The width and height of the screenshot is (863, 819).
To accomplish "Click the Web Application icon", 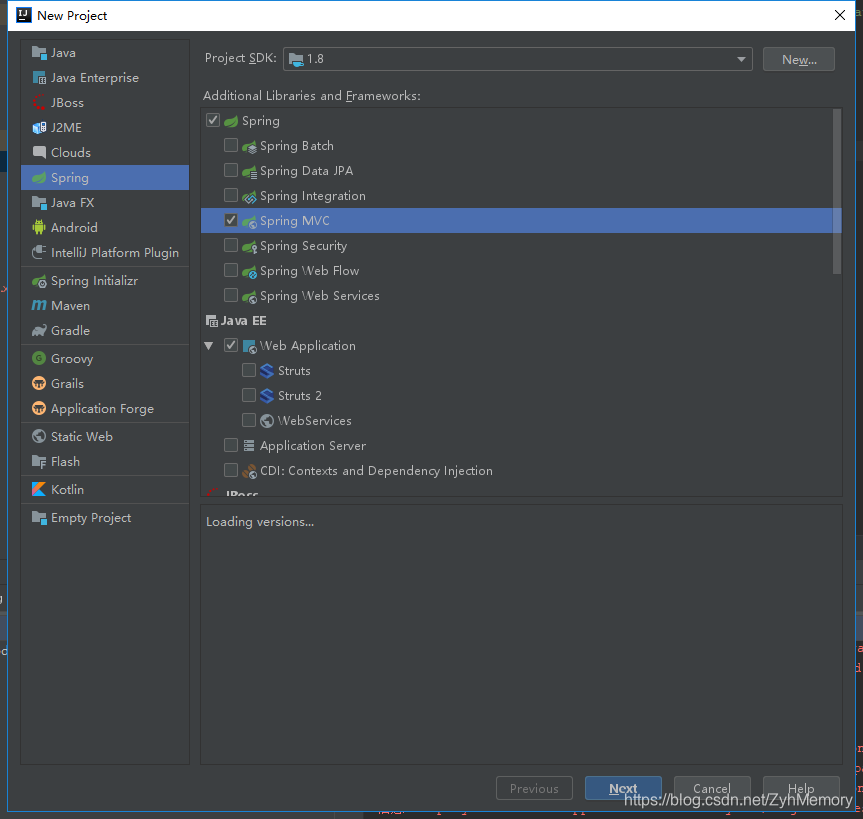I will tap(249, 346).
